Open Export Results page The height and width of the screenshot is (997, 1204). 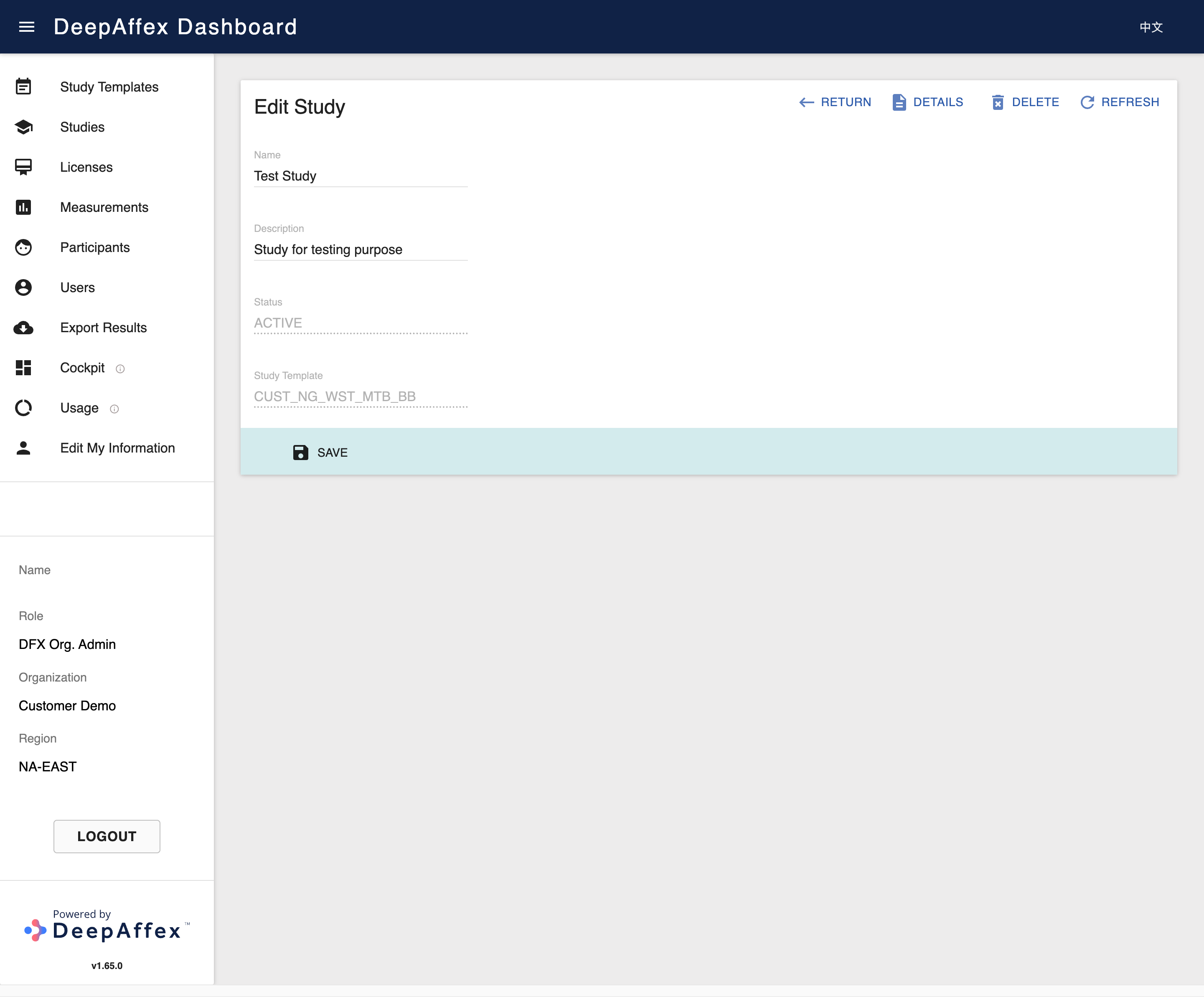(x=103, y=327)
